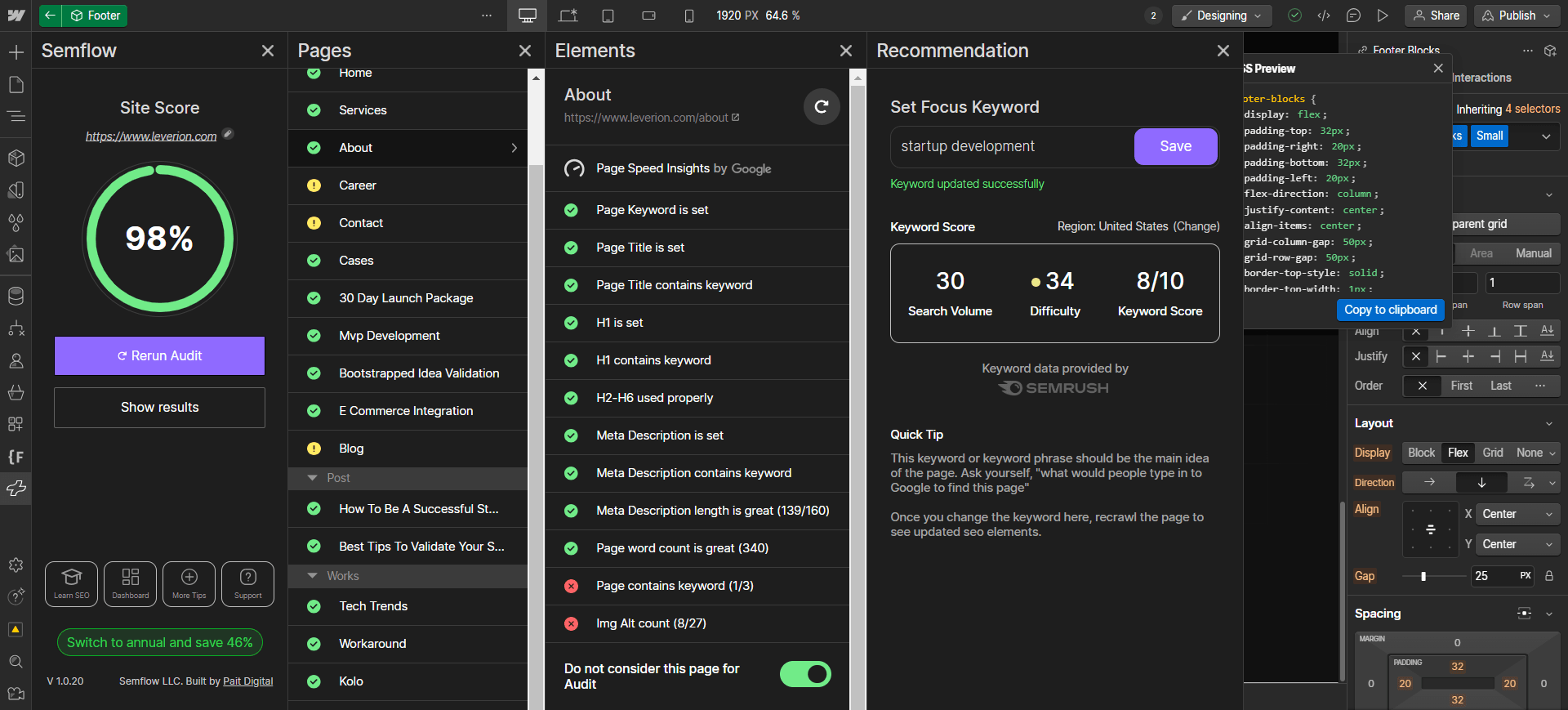Switch to mobile portrait breakpoint icon
1568x710 pixels.
(x=688, y=16)
